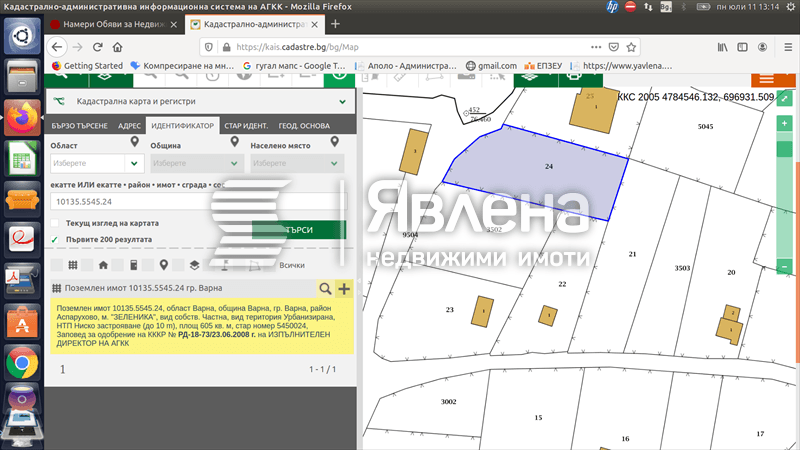Filter results by building (house icon)
Viewport: 800px width, 450px height.
(x=103, y=265)
